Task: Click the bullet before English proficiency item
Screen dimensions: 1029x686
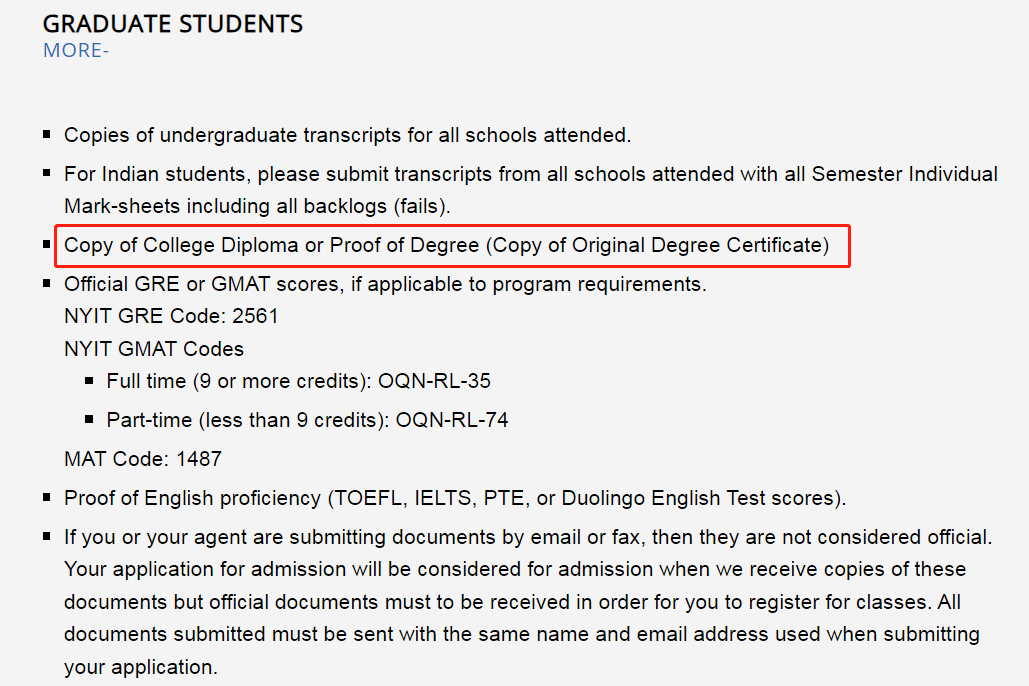Action: coord(47,497)
